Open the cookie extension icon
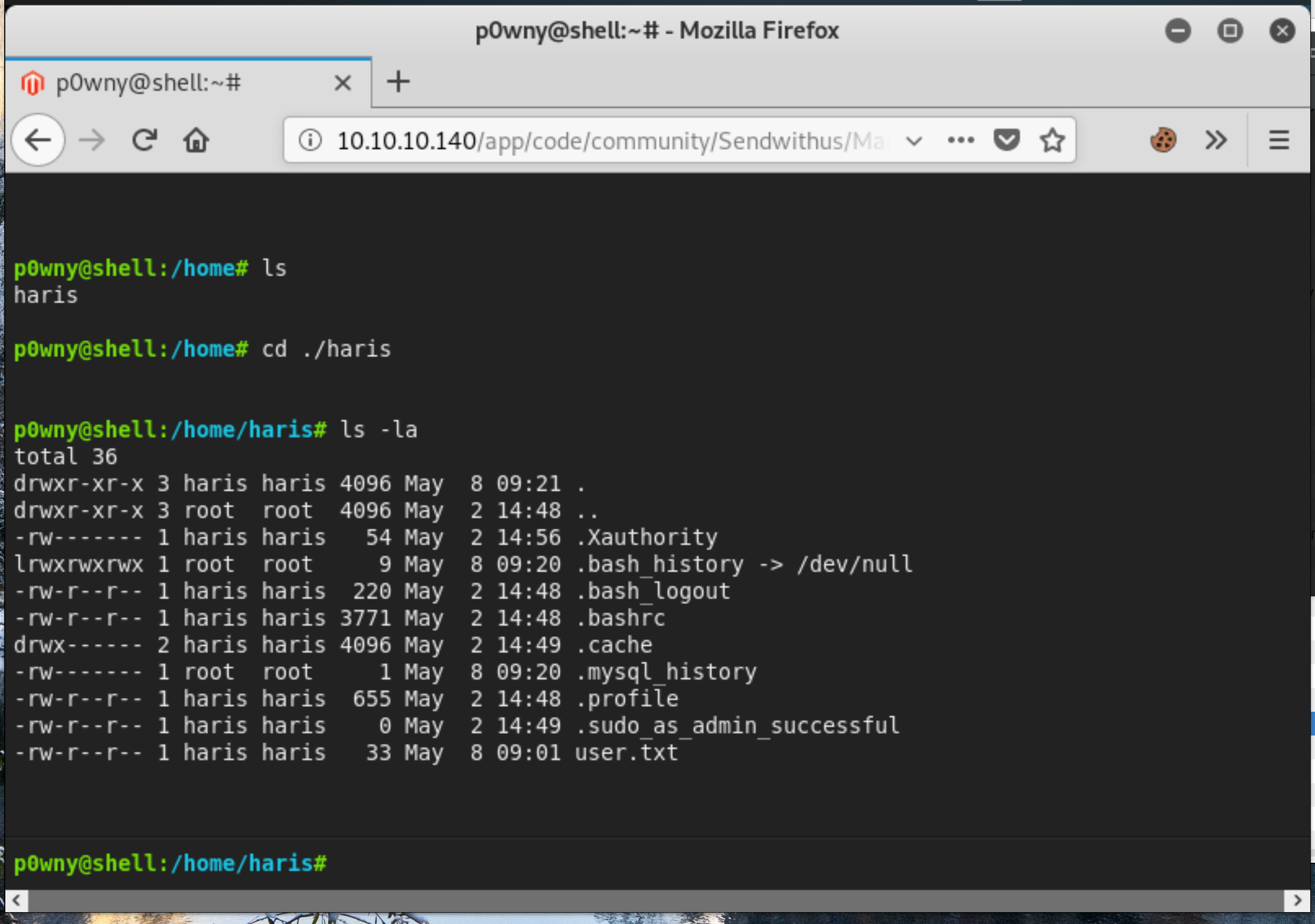1315x924 pixels. [x=1163, y=140]
